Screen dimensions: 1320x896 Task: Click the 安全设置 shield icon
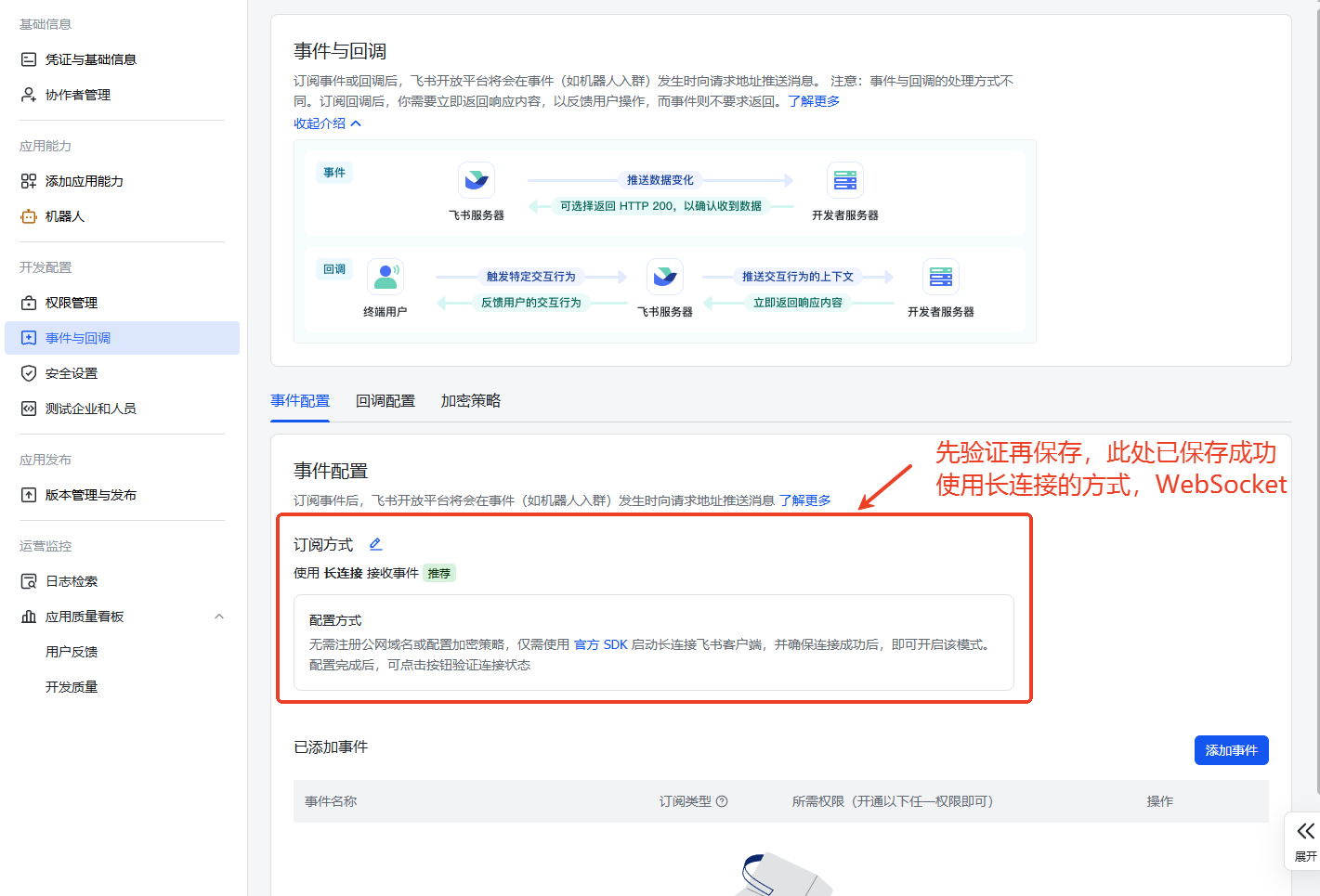(29, 373)
